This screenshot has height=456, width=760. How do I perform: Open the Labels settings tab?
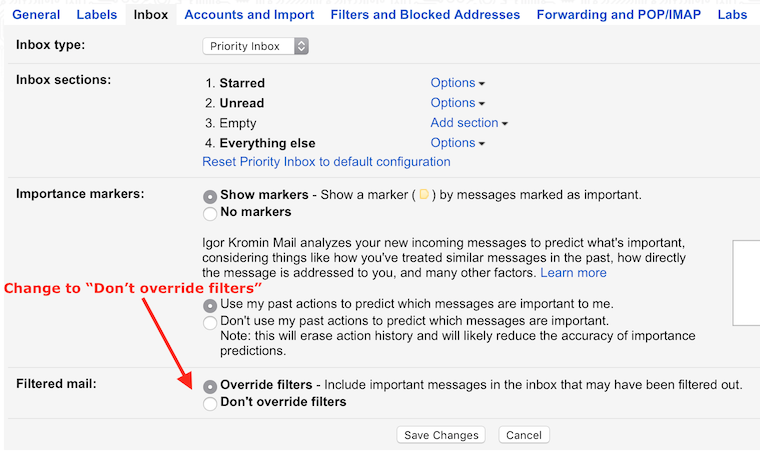(96, 15)
